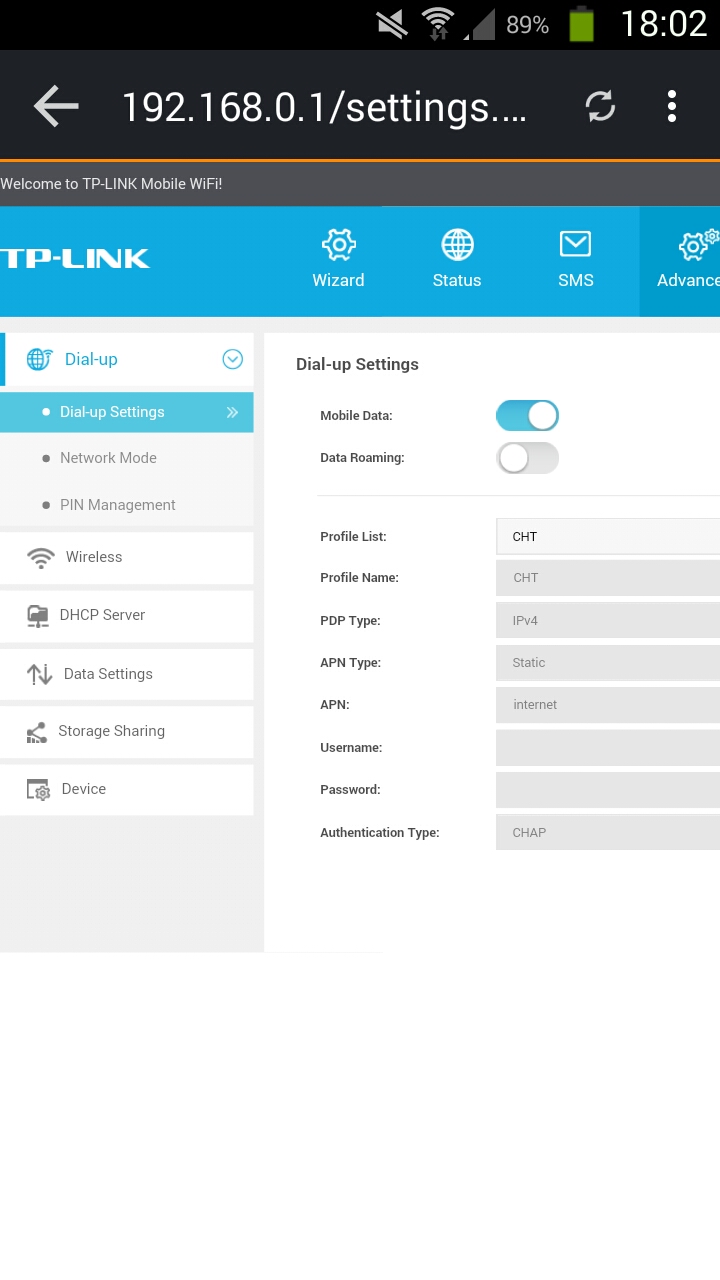Viewport: 720px width, 1280px height.
Task: Click the Username field
Action: click(x=608, y=747)
